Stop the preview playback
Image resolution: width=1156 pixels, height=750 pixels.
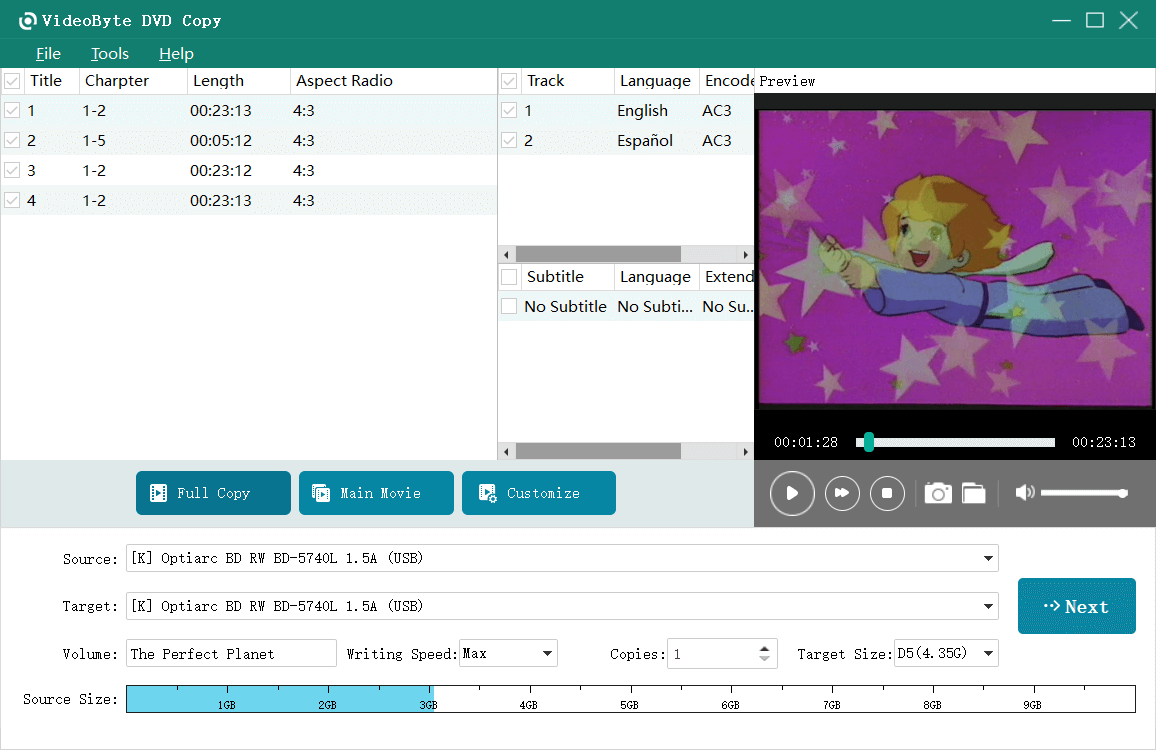tap(887, 493)
